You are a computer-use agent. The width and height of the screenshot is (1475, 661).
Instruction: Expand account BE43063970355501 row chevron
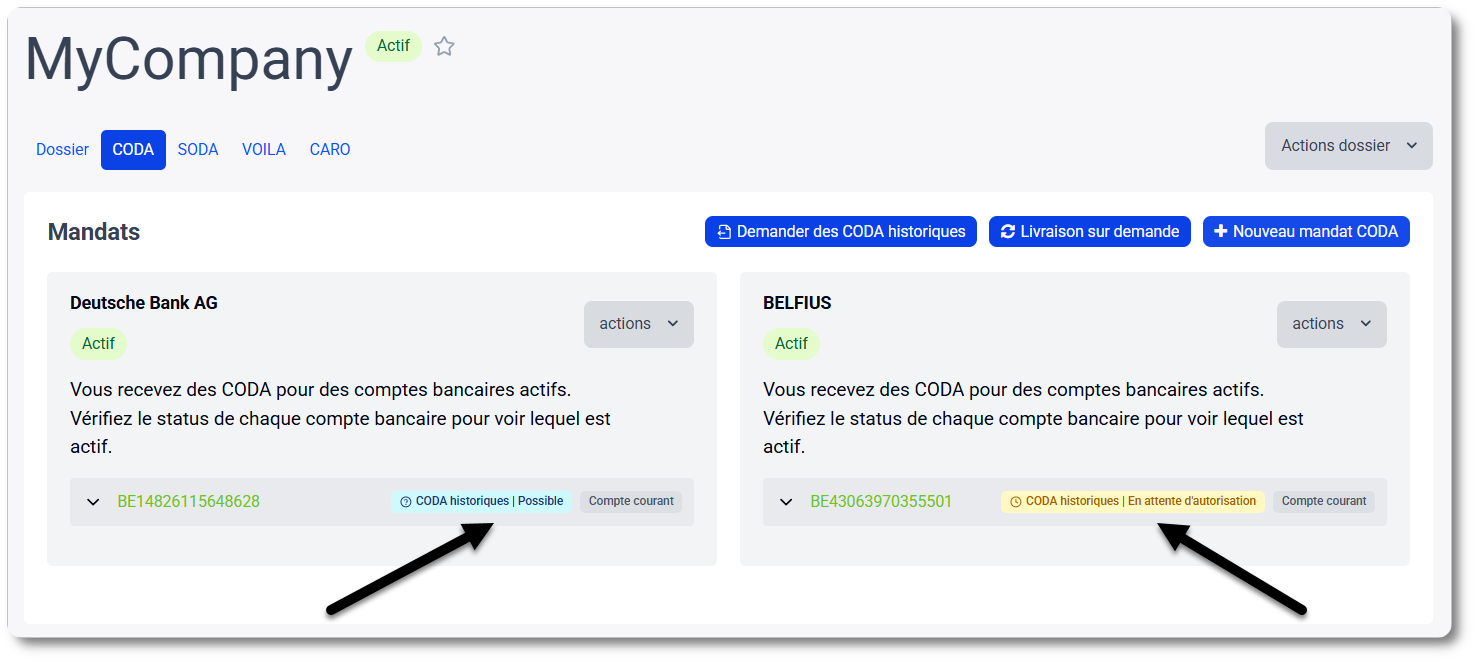pyautogui.click(x=786, y=502)
